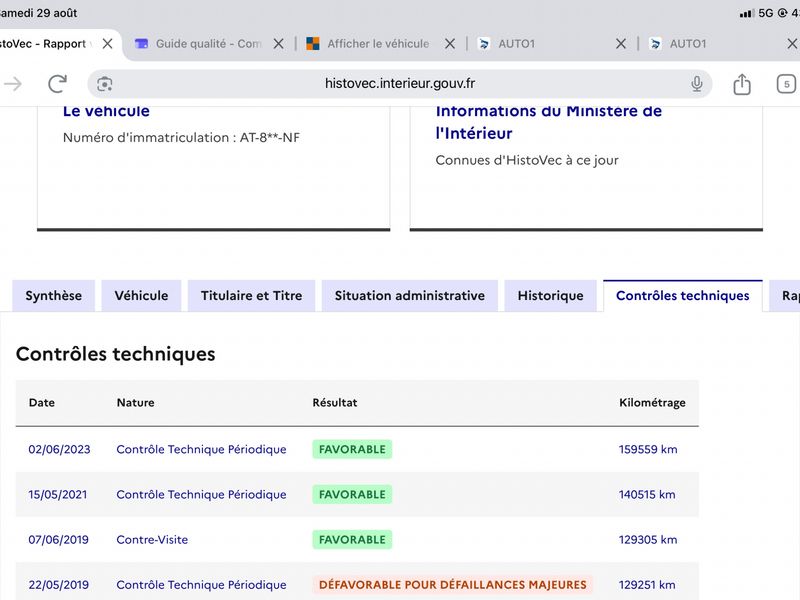
Task: Click FAVORABLE badge for 15/05/2021
Action: [352, 494]
